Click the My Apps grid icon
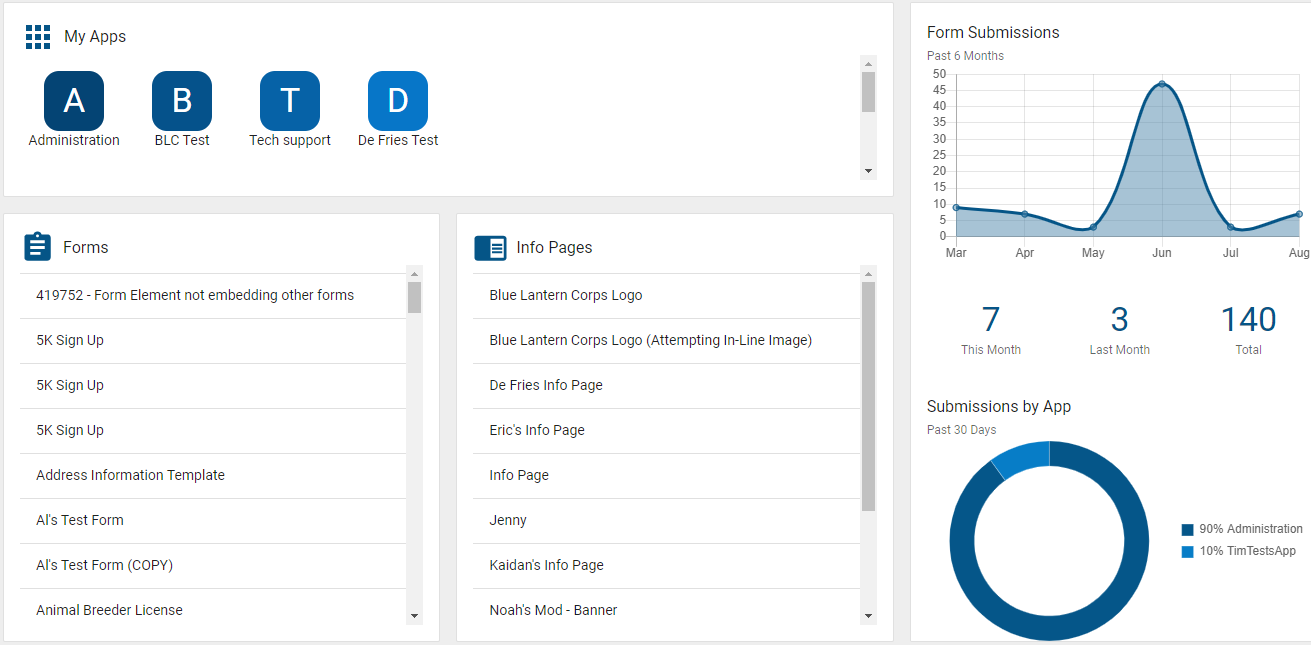Screen dimensions: 1311x645 tap(38, 37)
